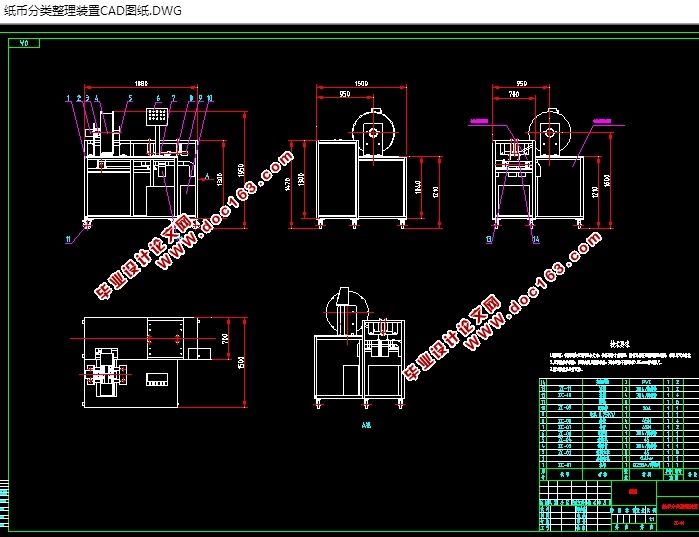
Task: Select part callout number 6
Action: click(158, 98)
